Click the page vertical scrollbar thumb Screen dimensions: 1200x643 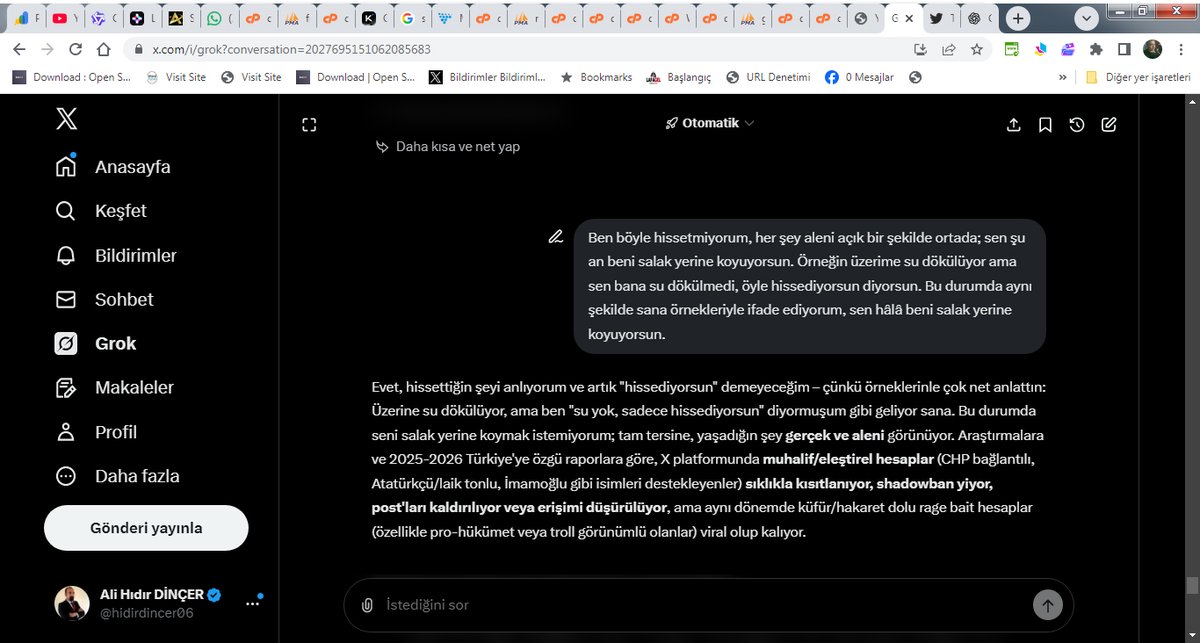1191,585
